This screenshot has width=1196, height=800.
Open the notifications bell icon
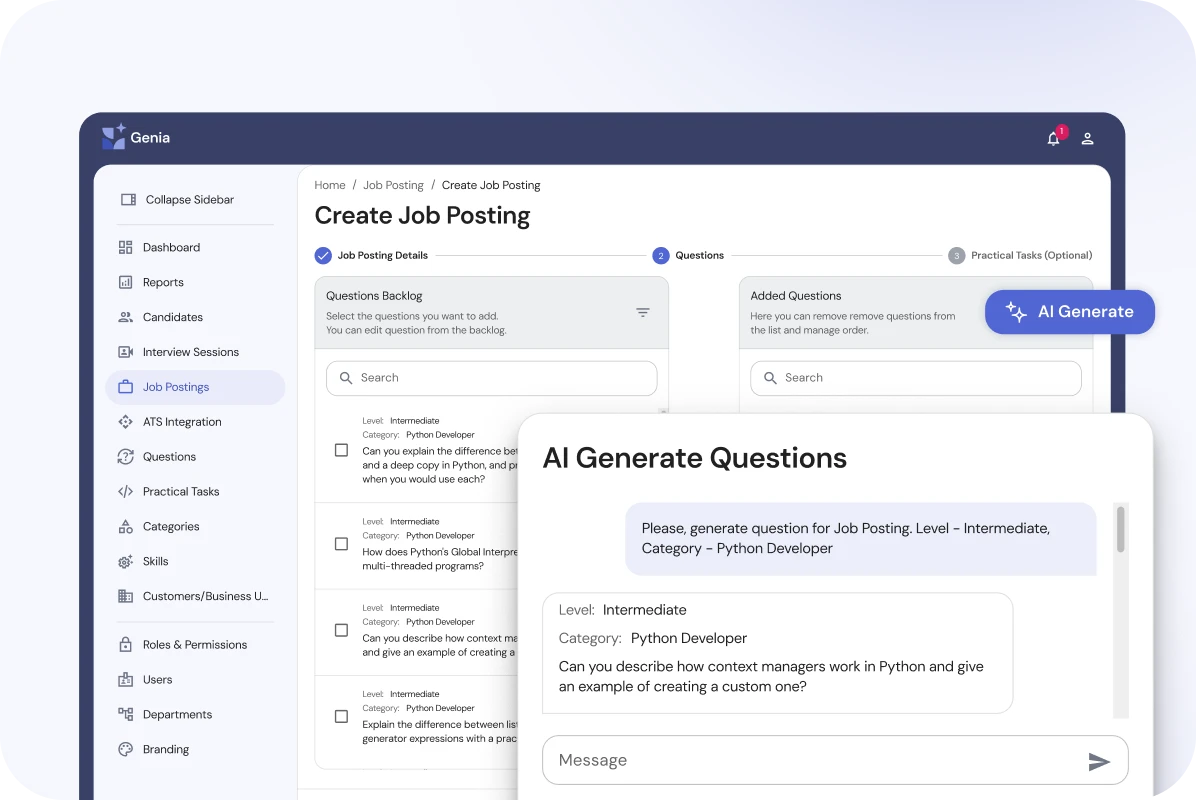pyautogui.click(x=1053, y=139)
